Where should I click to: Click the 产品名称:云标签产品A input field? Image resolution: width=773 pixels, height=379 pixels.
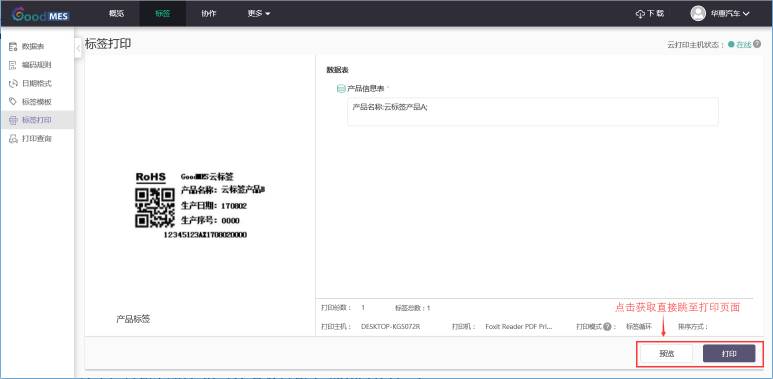pyautogui.click(x=532, y=111)
